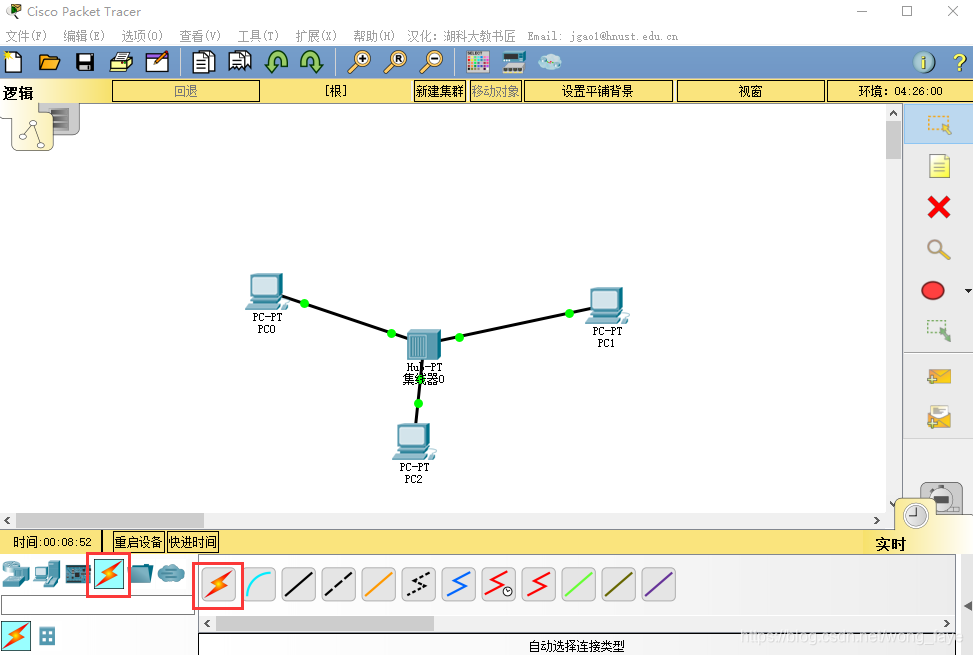
Task: Click the Redo arrow icon
Action: point(312,62)
